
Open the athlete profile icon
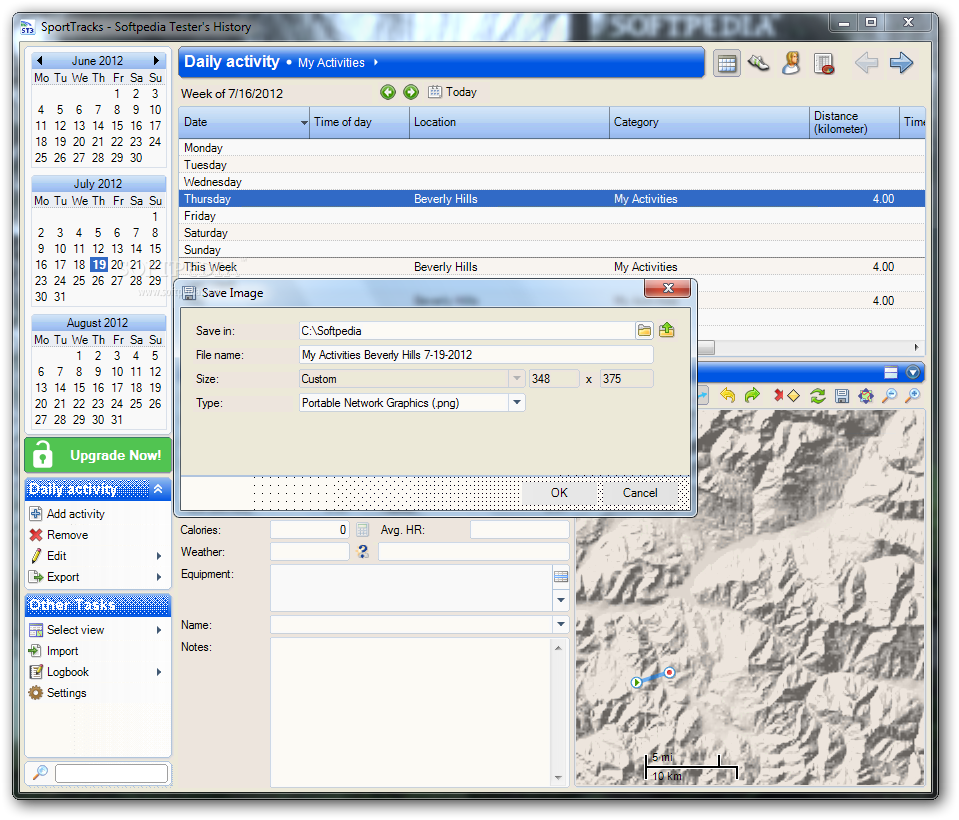point(791,62)
